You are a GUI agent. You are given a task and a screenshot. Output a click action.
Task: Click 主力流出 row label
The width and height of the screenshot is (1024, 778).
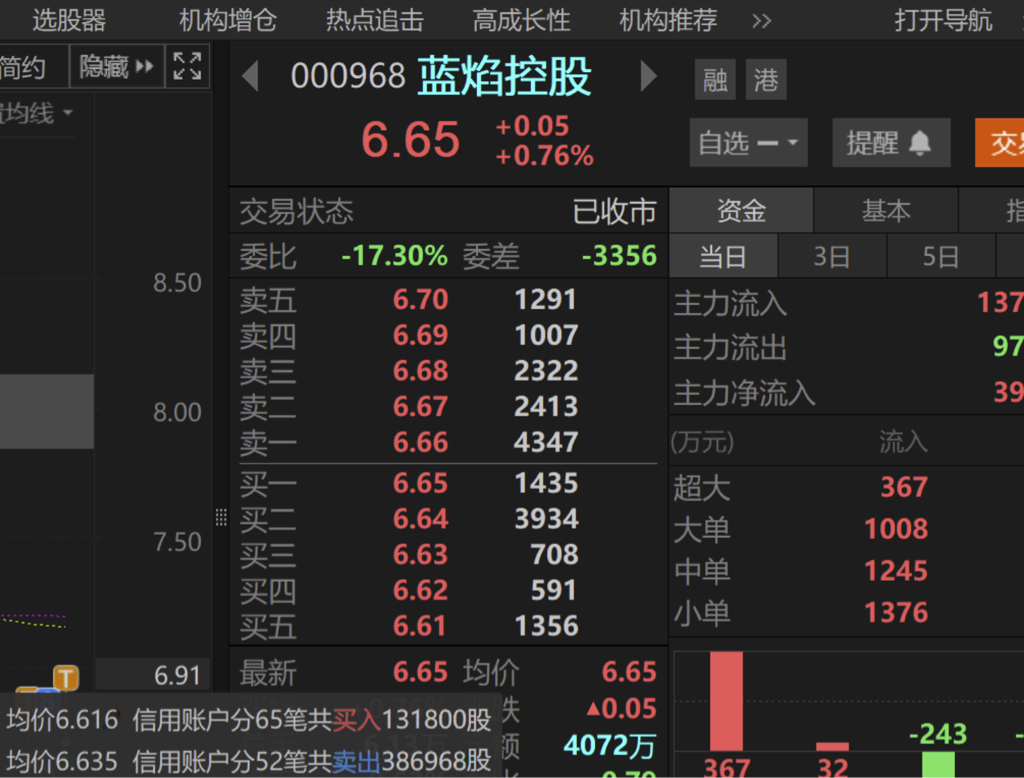pyautogui.click(x=730, y=348)
